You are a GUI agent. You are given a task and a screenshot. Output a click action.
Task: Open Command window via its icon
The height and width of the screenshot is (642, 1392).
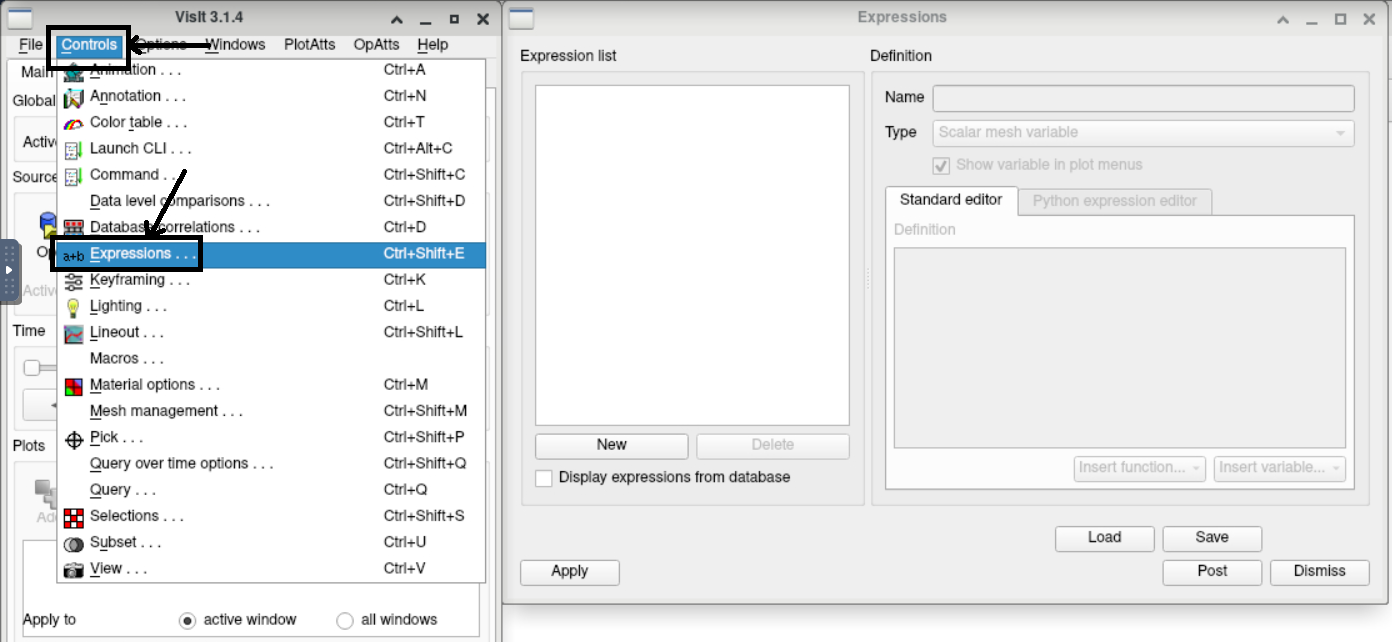[x=74, y=175]
